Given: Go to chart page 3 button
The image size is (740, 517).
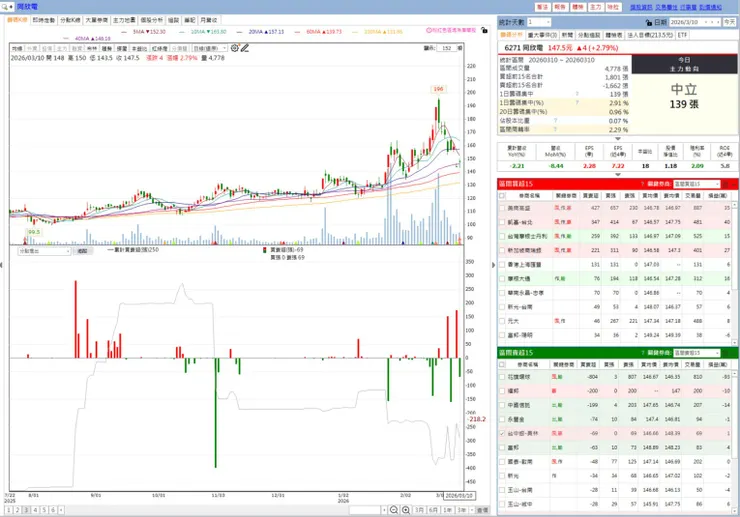Looking at the screenshot, I should (x=26, y=510).
